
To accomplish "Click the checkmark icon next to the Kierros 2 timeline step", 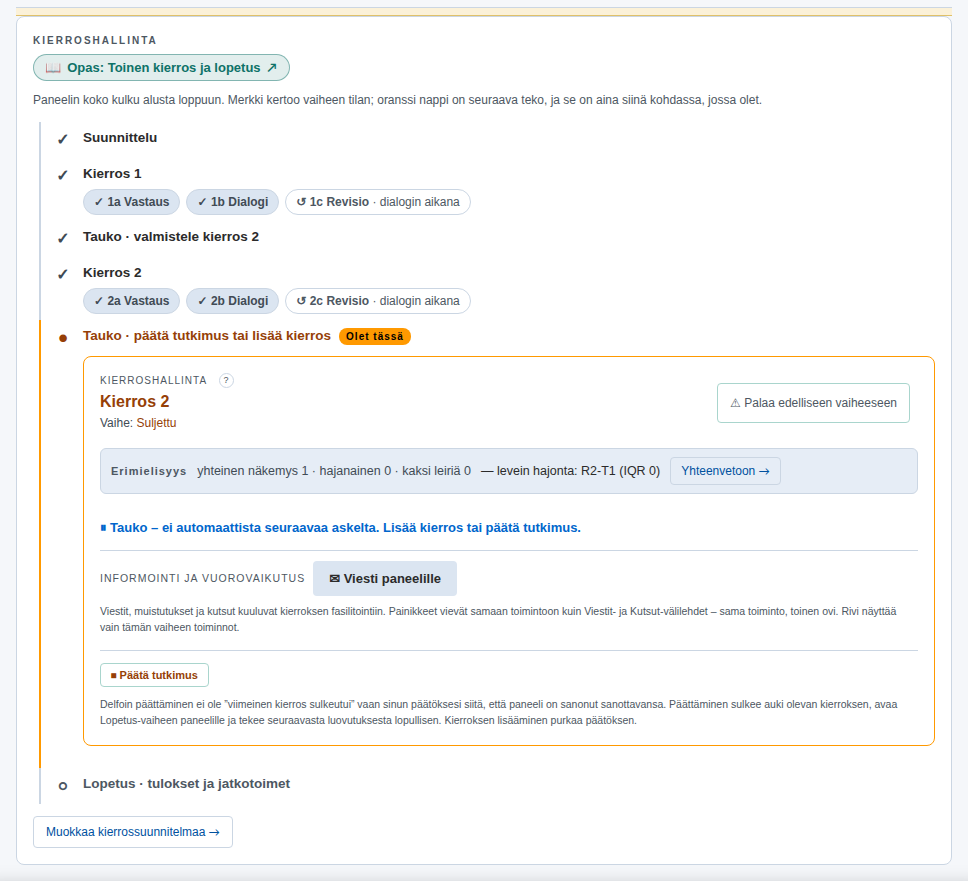I will [62, 274].
